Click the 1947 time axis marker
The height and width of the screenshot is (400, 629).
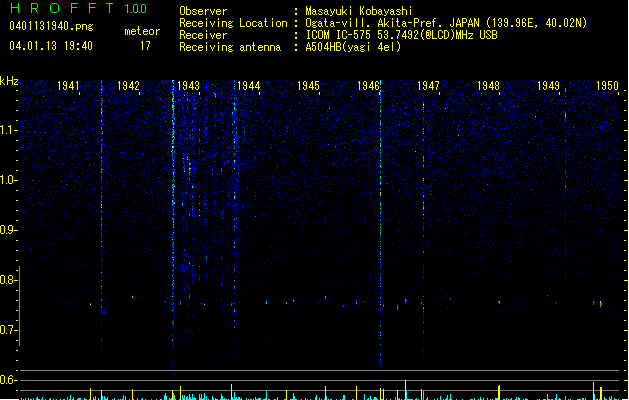tap(428, 86)
